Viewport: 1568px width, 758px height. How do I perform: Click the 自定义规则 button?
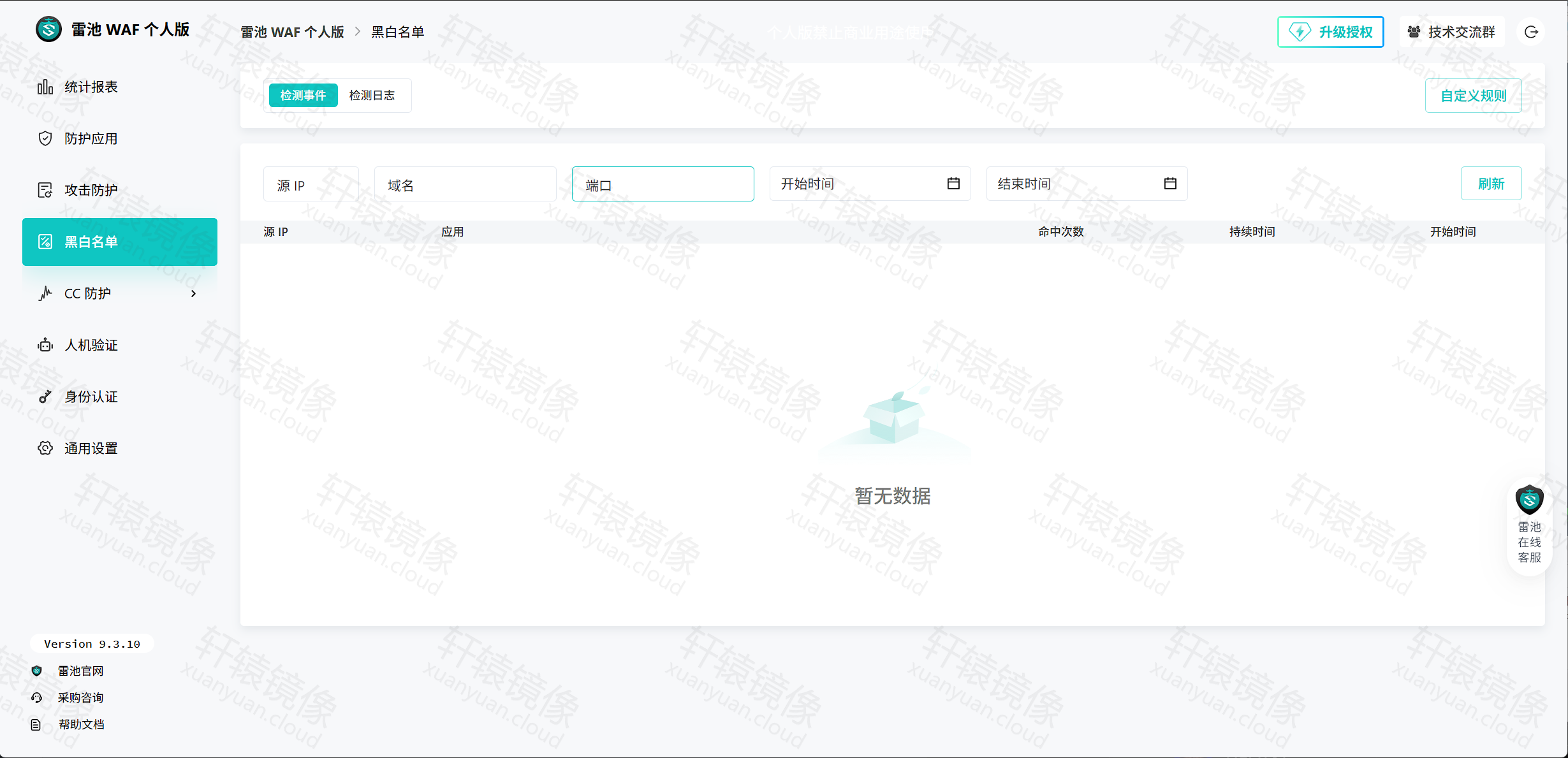pos(1473,96)
